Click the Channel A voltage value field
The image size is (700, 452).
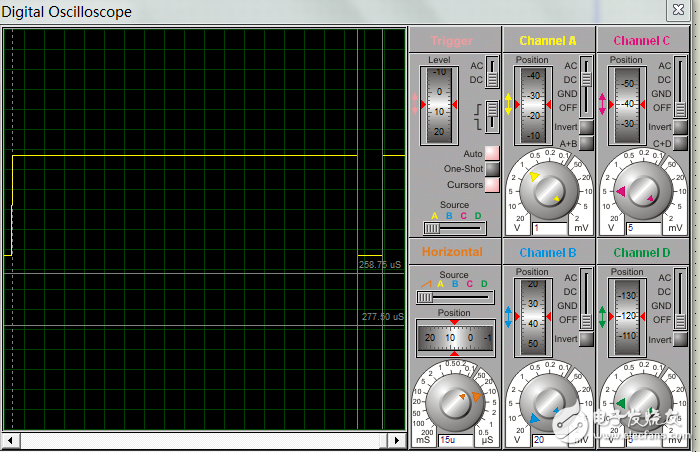(551, 229)
